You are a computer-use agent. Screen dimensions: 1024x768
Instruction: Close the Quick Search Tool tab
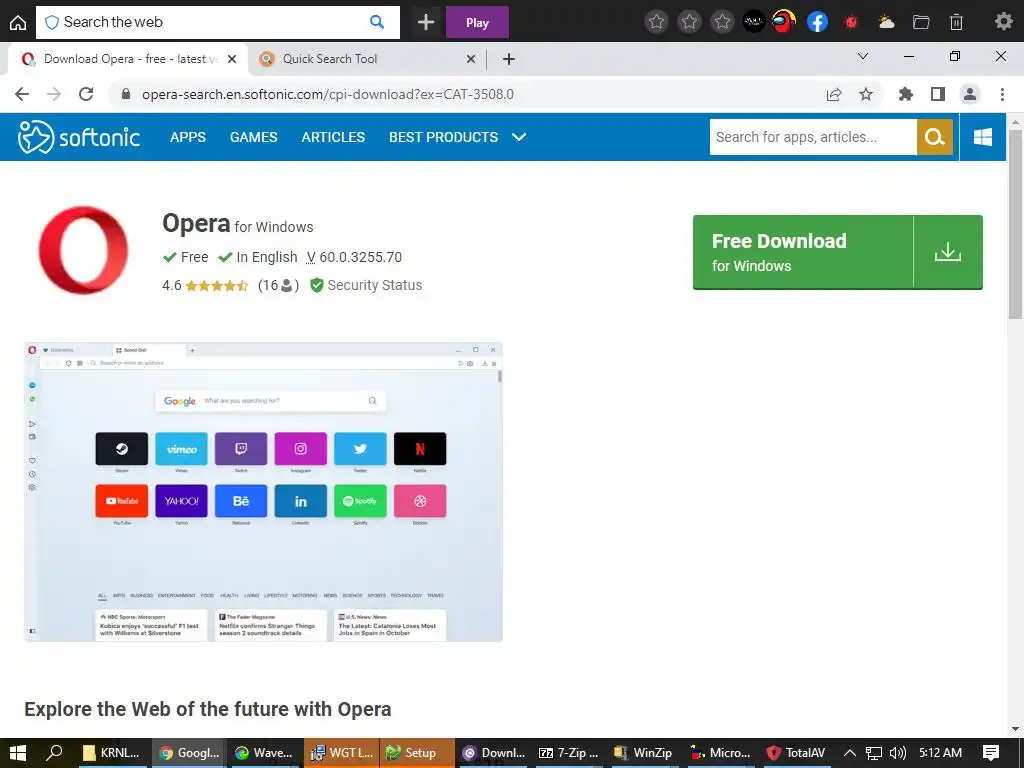click(x=470, y=59)
